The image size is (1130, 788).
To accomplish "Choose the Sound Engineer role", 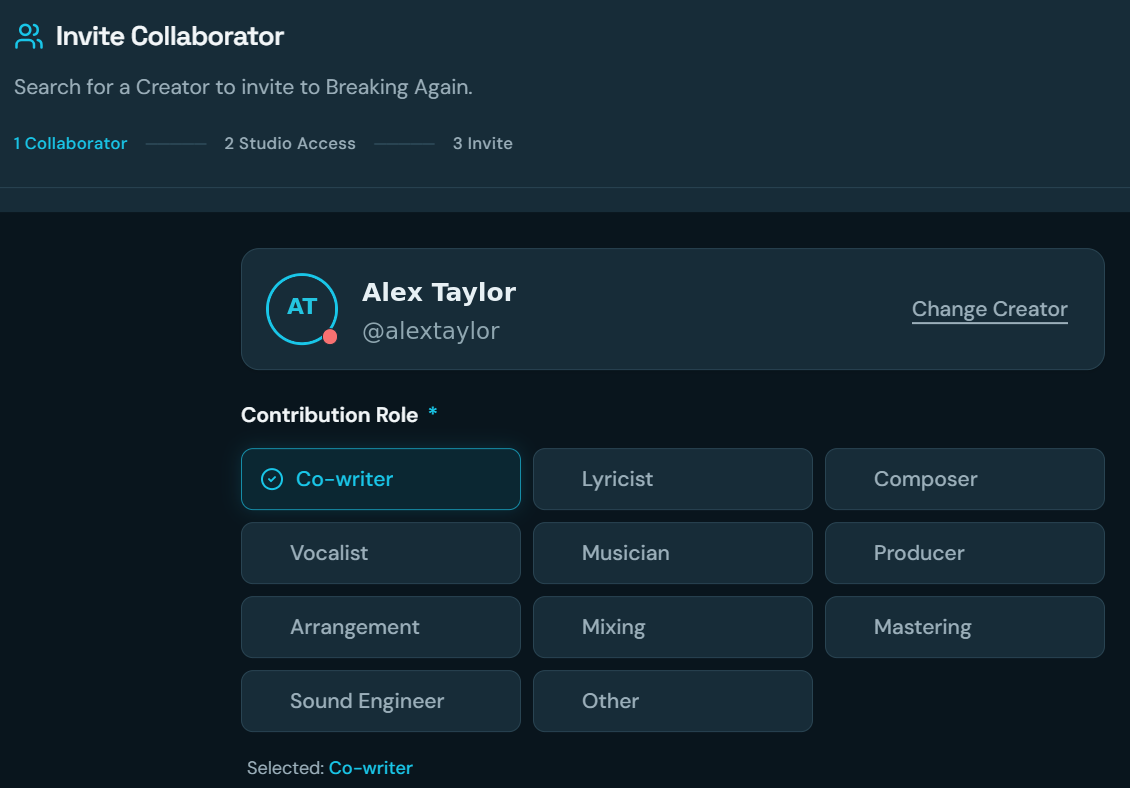I will click(381, 701).
